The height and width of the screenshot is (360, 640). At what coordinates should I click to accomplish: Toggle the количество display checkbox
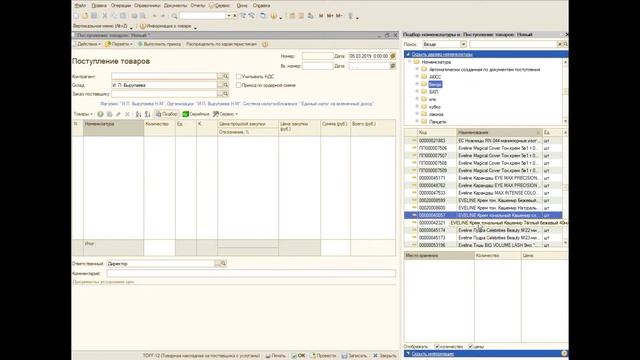click(437, 347)
